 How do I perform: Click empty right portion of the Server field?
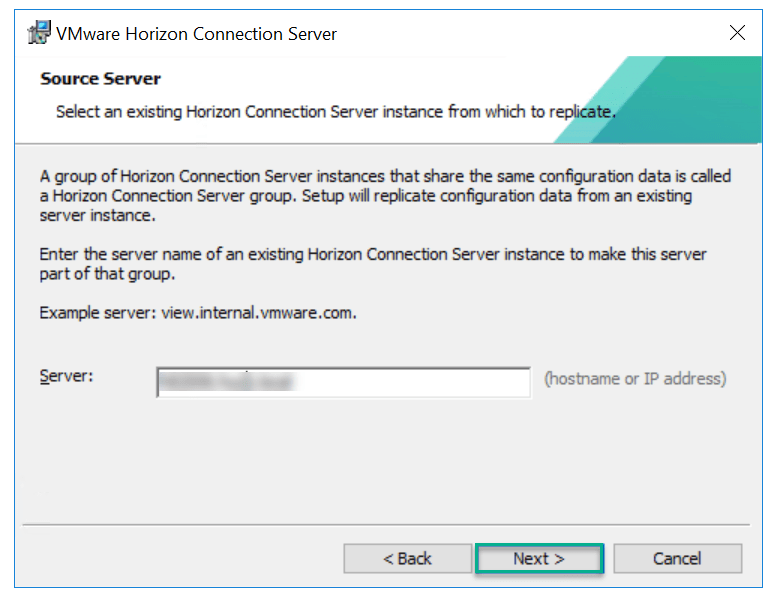(440, 382)
